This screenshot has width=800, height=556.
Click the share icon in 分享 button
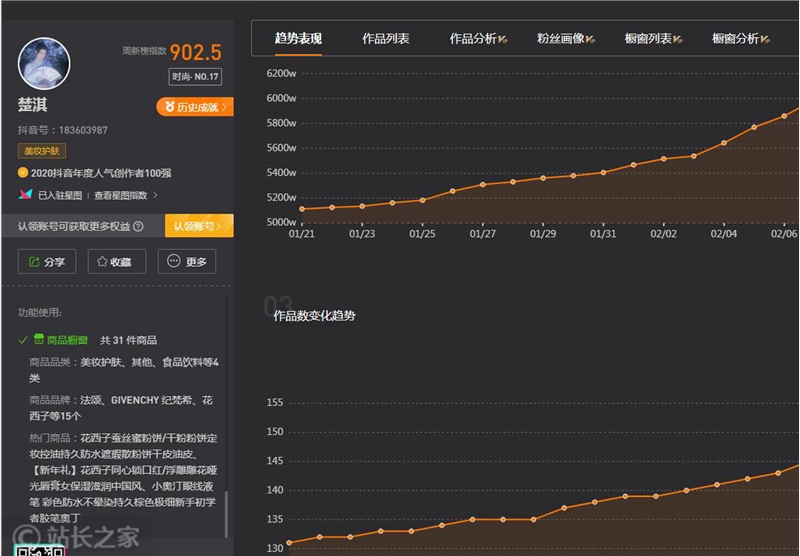tap(34, 262)
